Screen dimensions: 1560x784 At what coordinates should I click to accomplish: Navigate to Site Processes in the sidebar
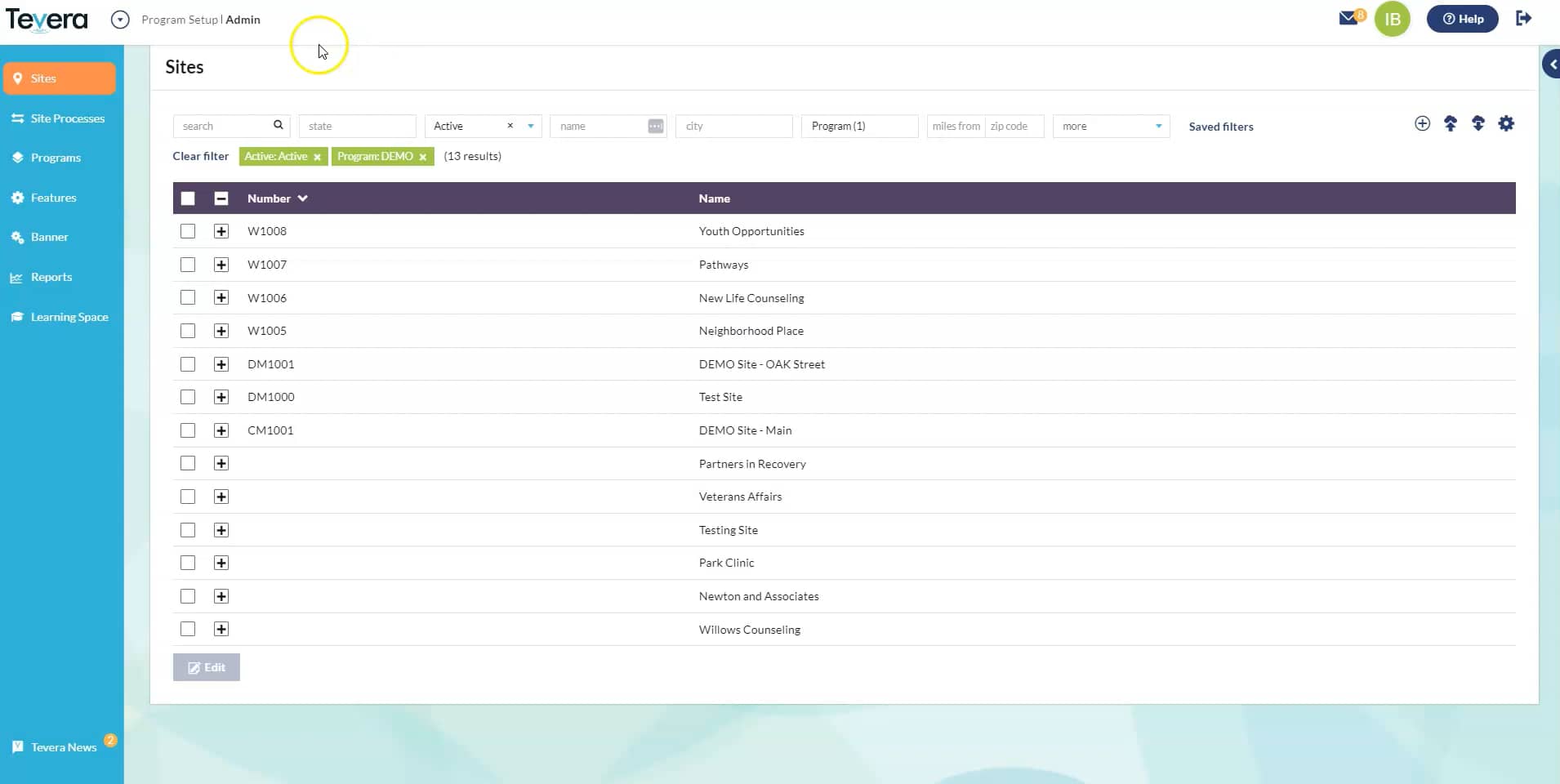click(x=68, y=118)
